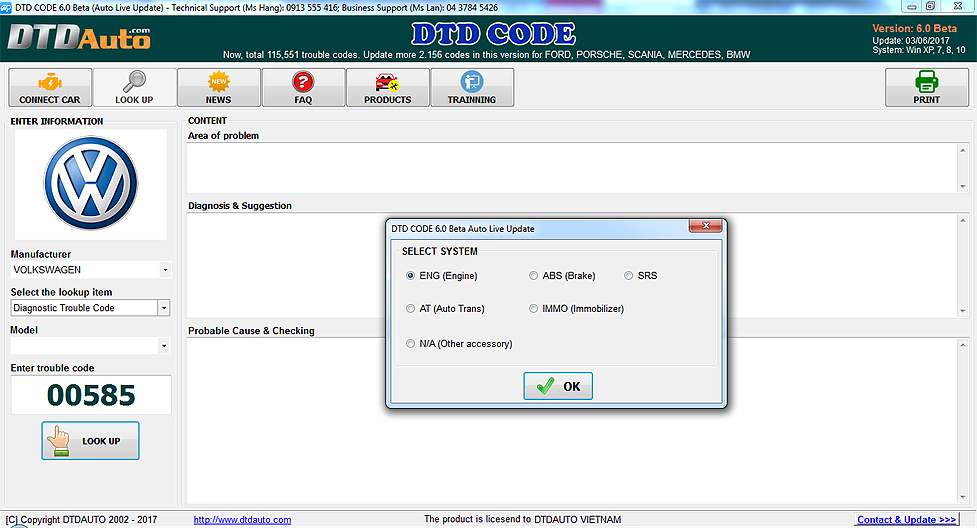This screenshot has height=528, width=977.
Task: Select the ABS (Brake) radio button
Action: coord(533,276)
